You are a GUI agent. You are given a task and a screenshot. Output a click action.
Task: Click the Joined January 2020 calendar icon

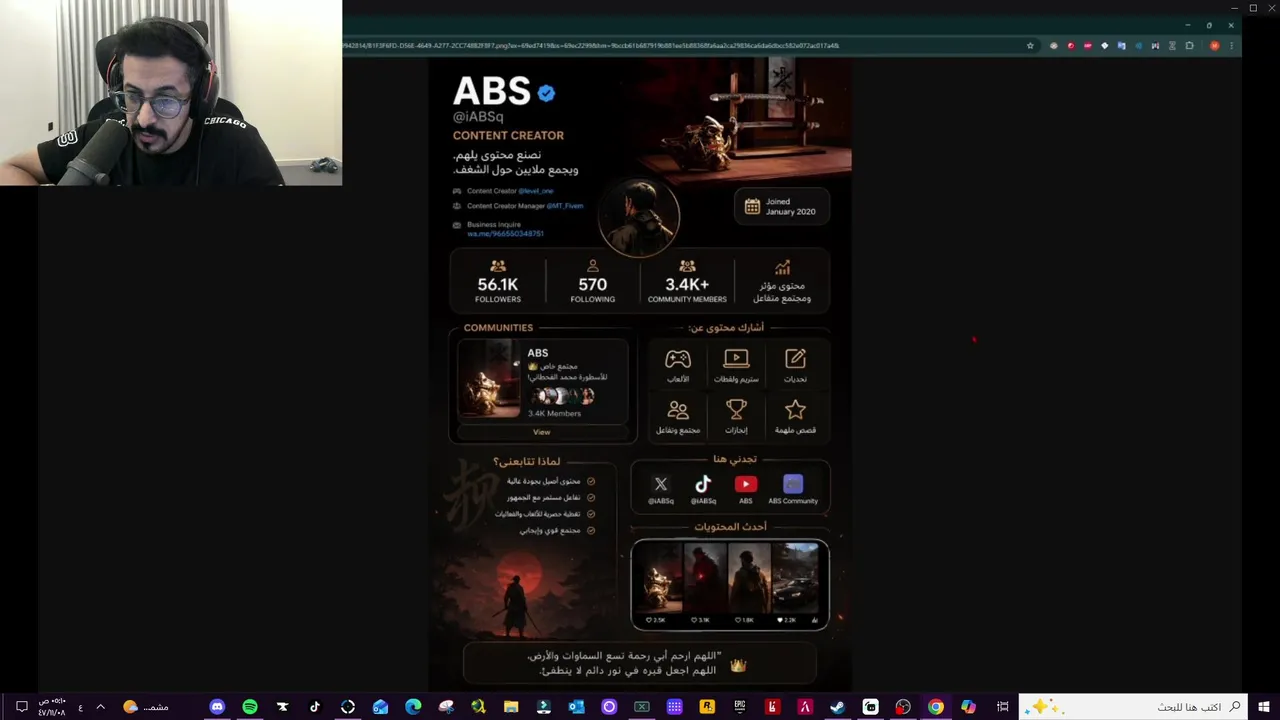click(752, 206)
